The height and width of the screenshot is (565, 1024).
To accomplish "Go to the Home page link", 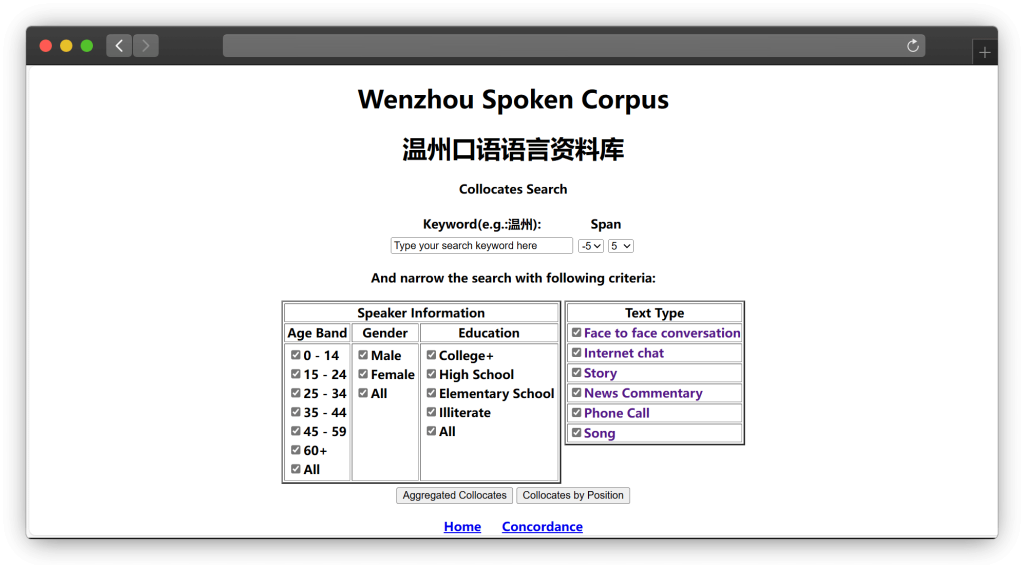I will [462, 527].
